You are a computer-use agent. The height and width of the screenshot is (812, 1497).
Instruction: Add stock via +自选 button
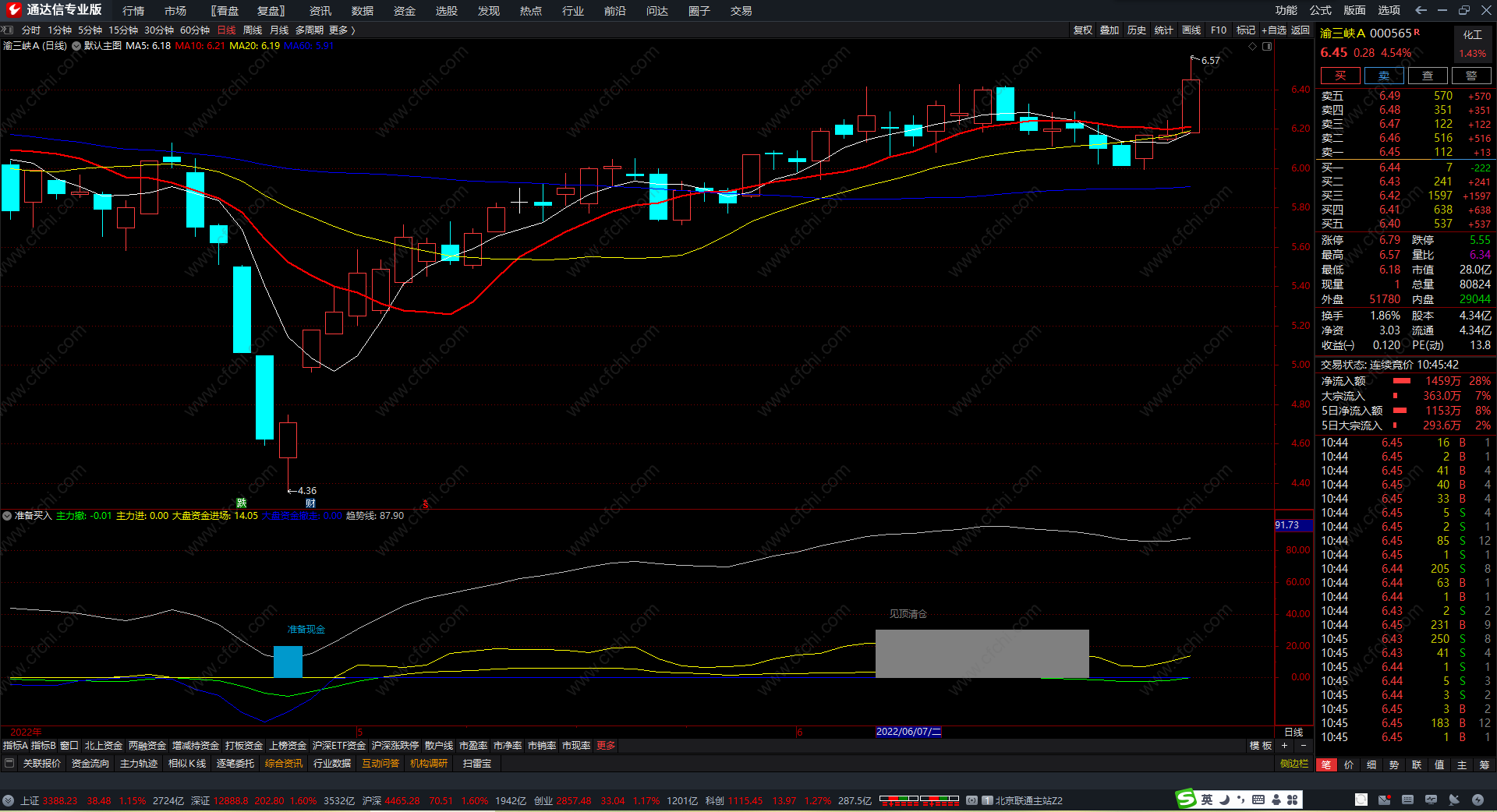click(x=1274, y=30)
